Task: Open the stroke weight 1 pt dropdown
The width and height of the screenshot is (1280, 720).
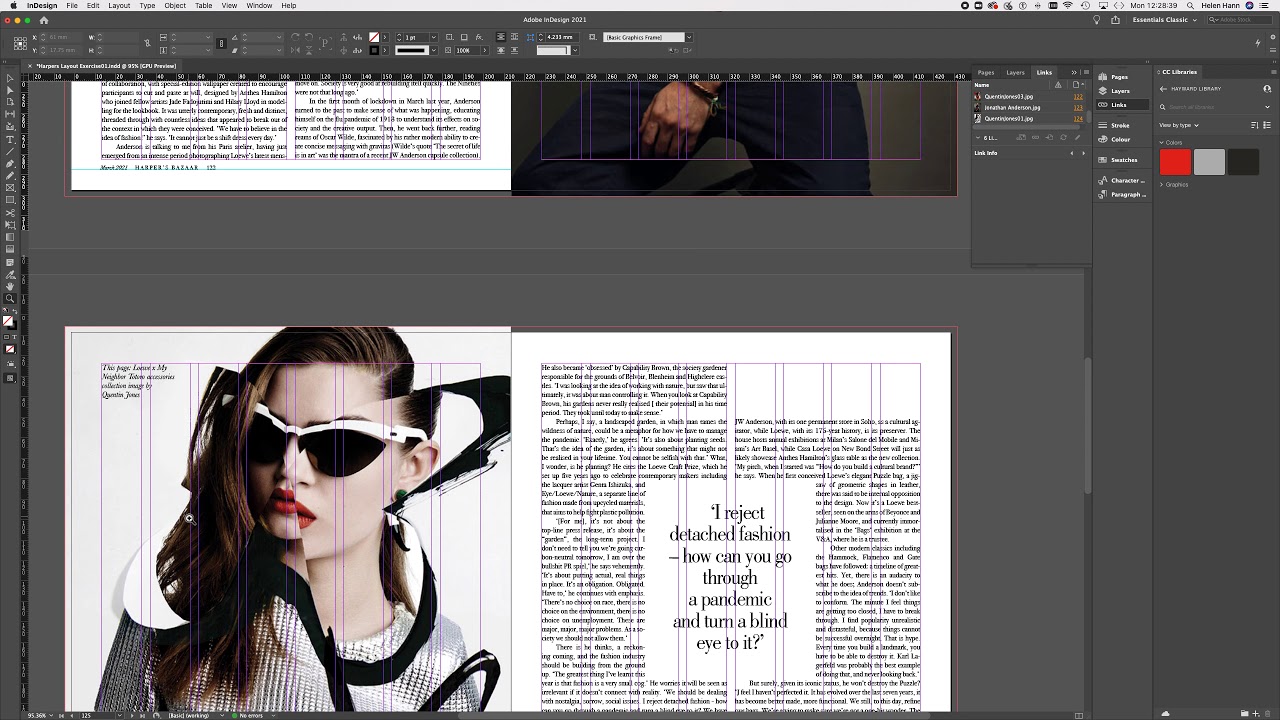Action: pos(433,37)
